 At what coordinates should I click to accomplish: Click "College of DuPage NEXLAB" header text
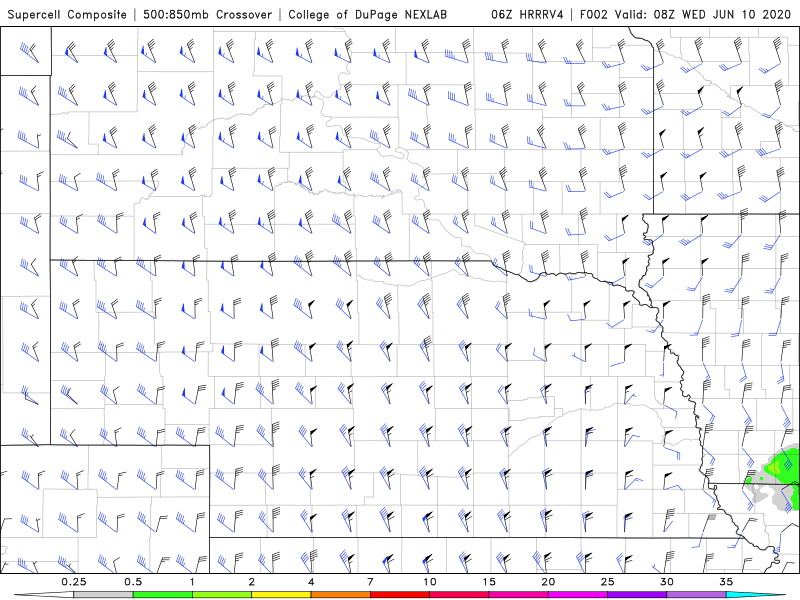[x=367, y=14]
